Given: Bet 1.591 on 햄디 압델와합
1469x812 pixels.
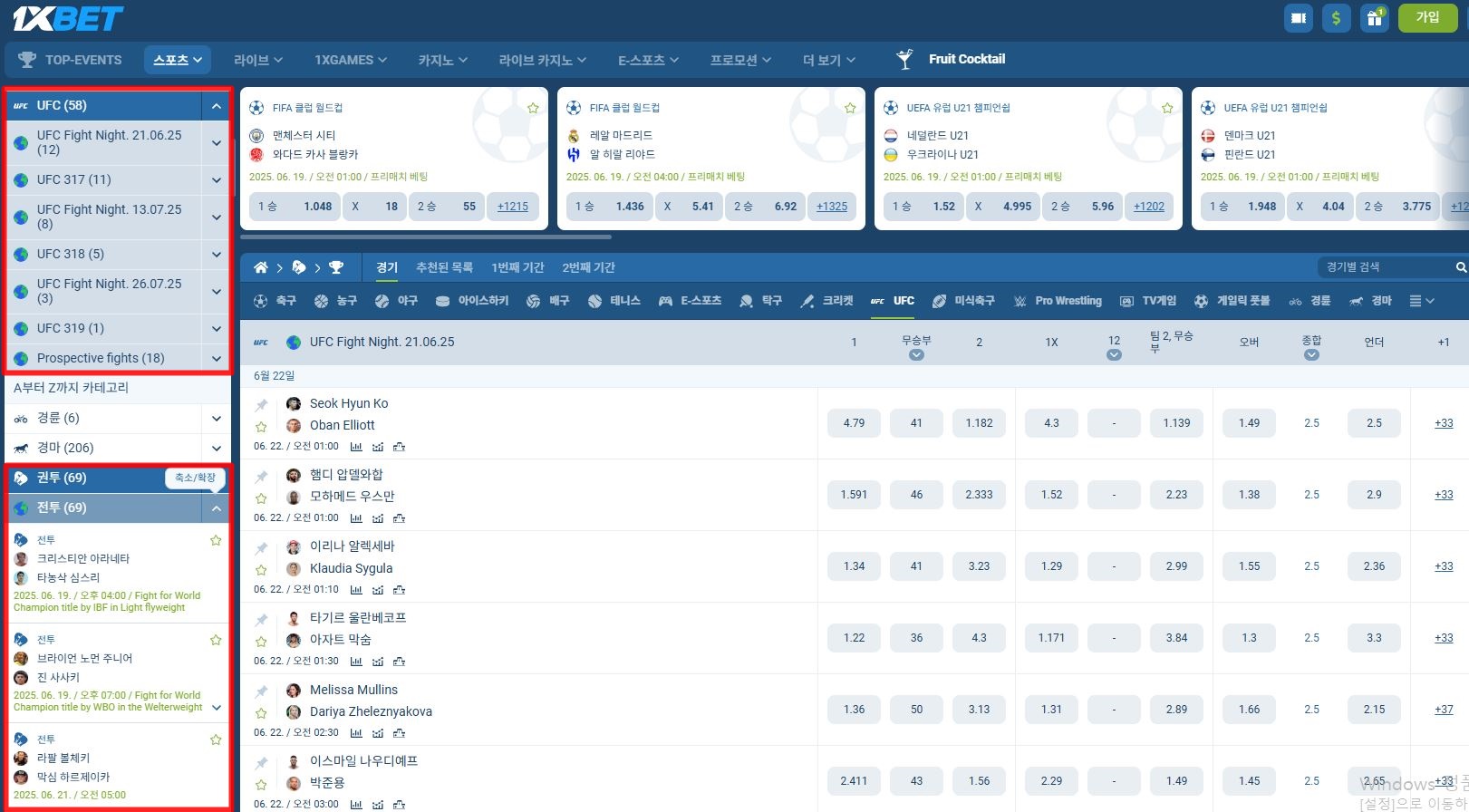Looking at the screenshot, I should click(x=854, y=495).
